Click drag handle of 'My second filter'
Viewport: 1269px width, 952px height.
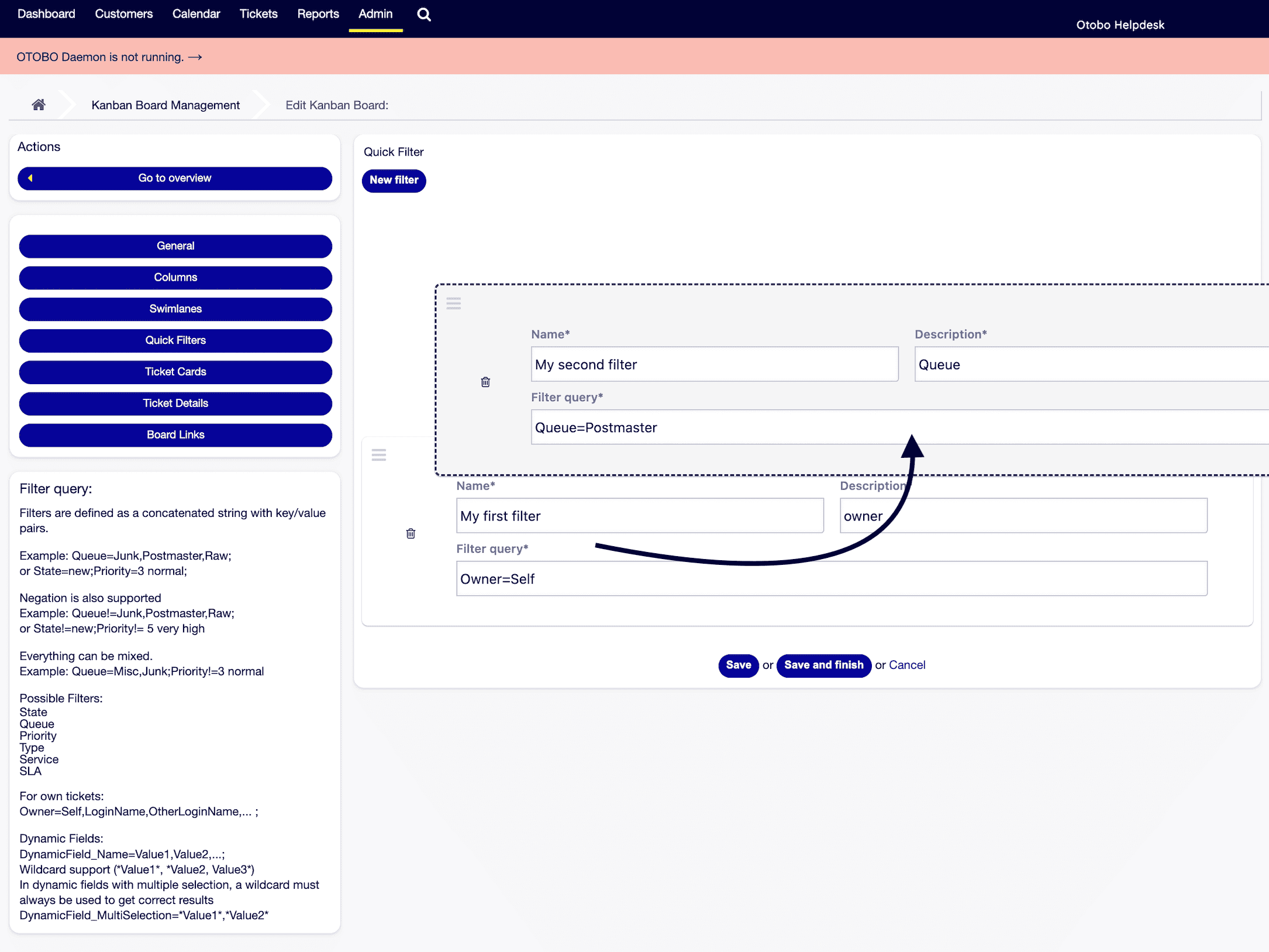tap(454, 303)
